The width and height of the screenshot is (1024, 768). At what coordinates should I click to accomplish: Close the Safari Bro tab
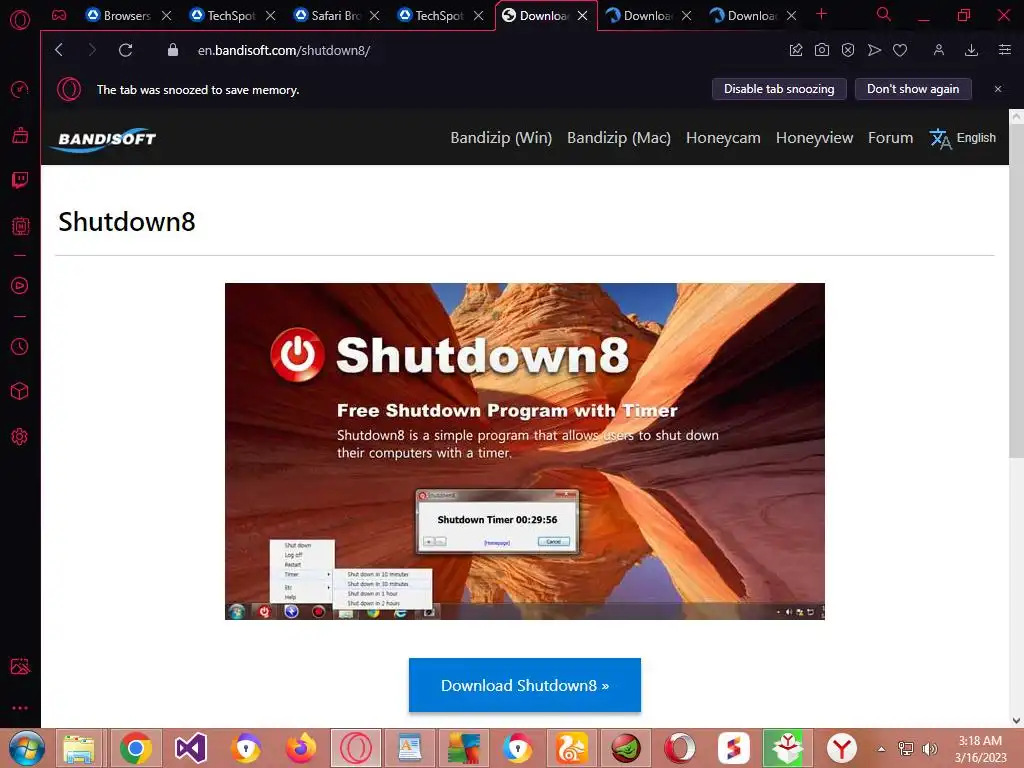(x=374, y=15)
